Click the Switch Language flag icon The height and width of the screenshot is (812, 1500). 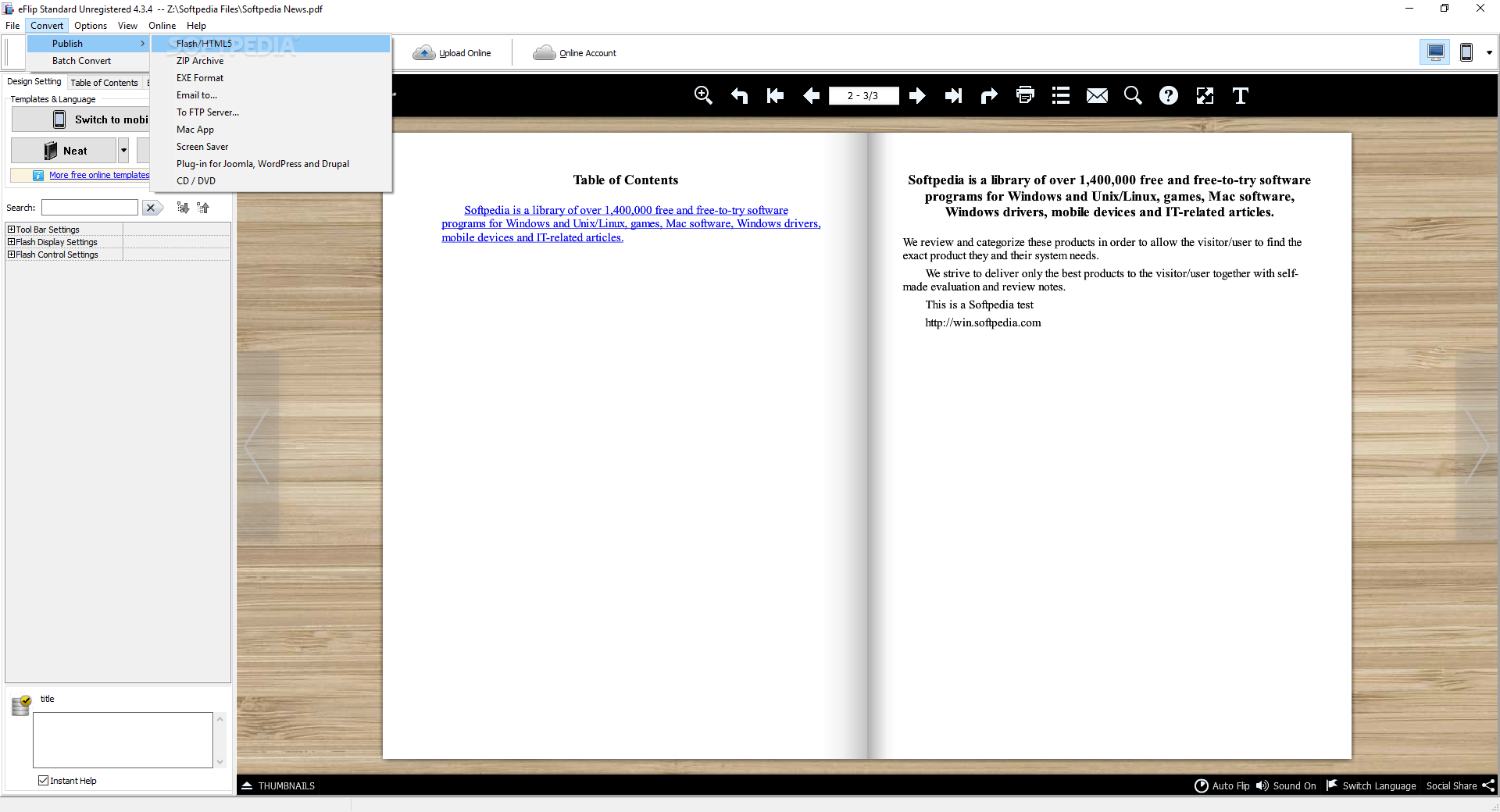(x=1332, y=785)
